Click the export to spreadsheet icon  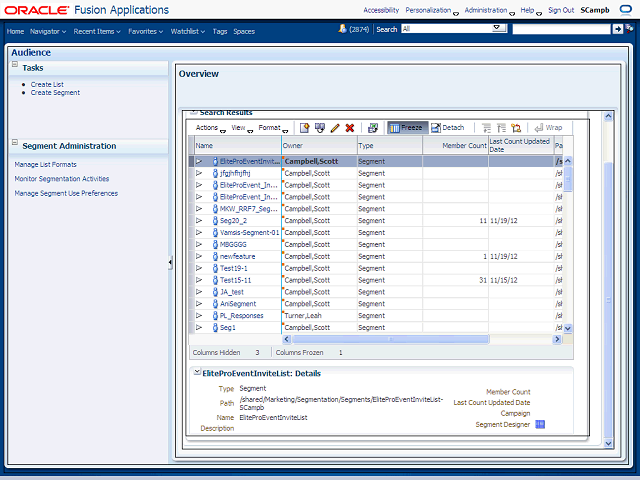(373, 128)
